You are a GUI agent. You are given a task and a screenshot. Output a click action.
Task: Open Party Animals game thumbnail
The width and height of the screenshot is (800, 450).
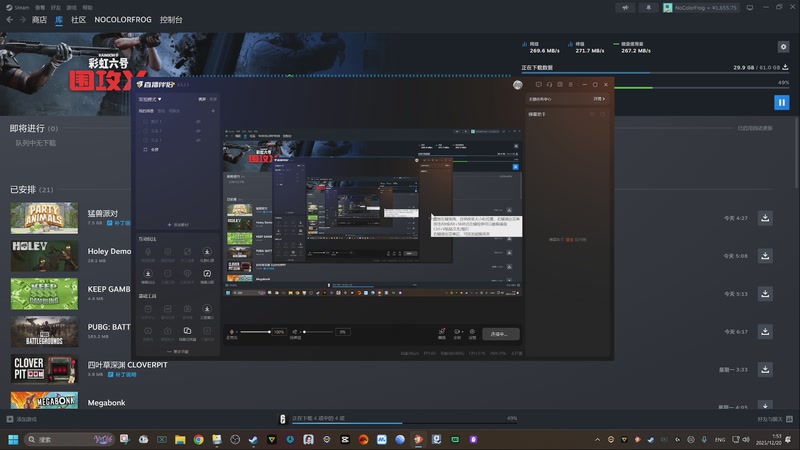tap(44, 218)
